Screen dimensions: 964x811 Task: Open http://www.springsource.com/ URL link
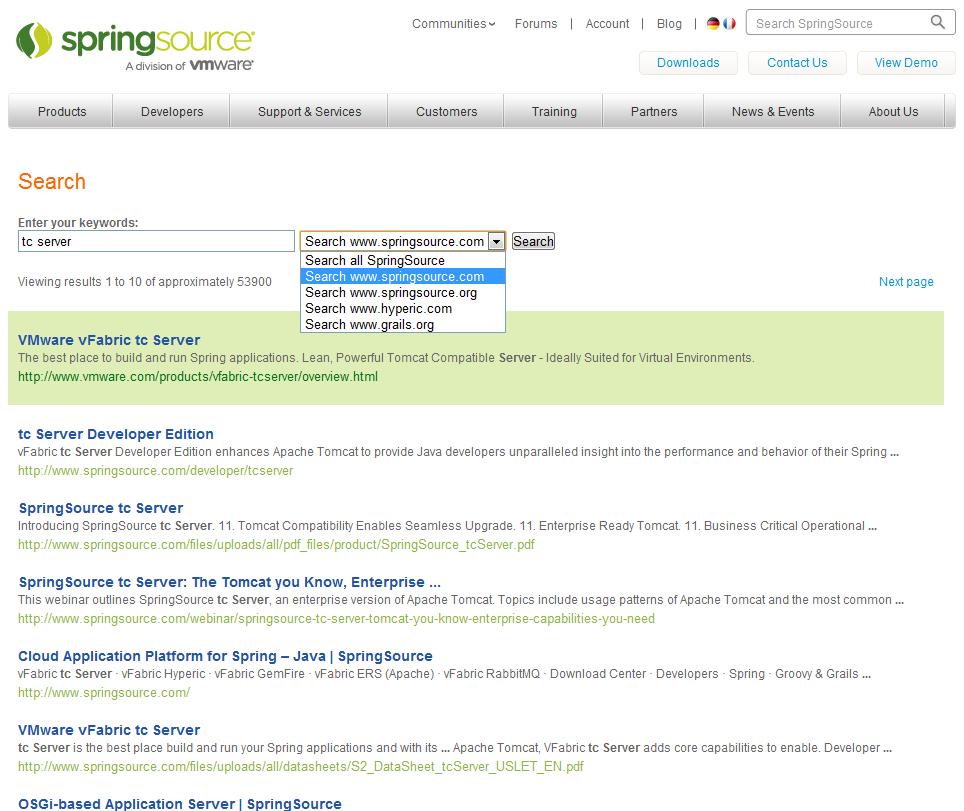coord(104,692)
